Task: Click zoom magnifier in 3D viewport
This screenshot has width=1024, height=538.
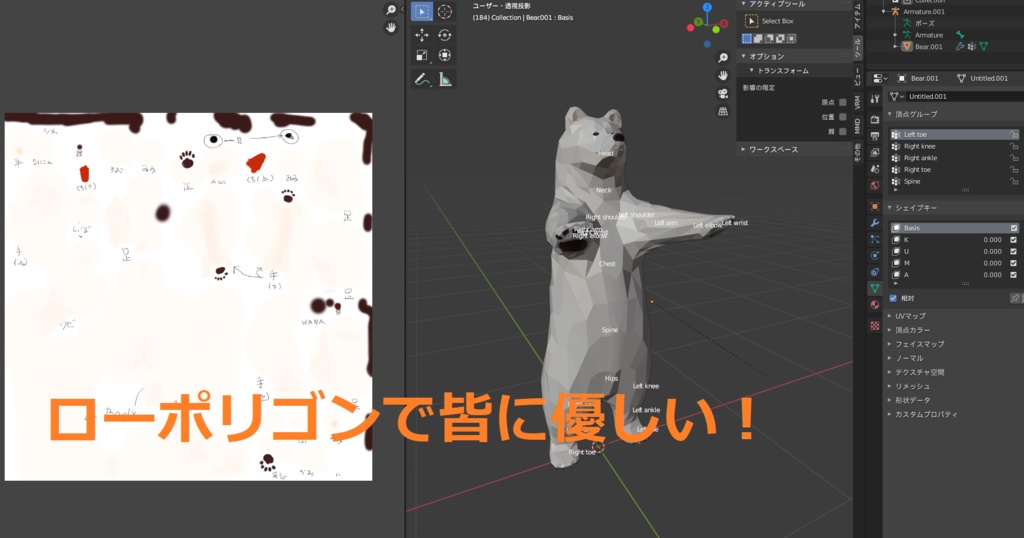Action: click(x=723, y=58)
